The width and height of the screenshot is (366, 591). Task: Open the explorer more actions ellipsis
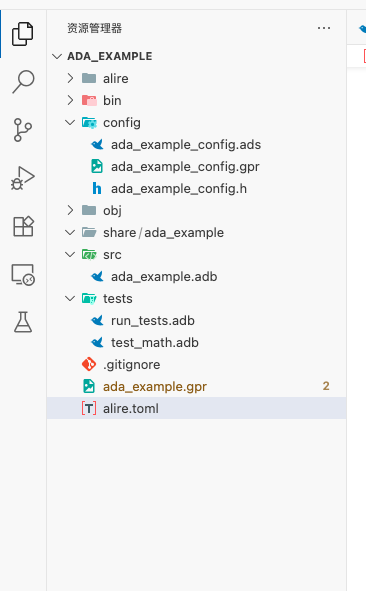click(x=324, y=28)
